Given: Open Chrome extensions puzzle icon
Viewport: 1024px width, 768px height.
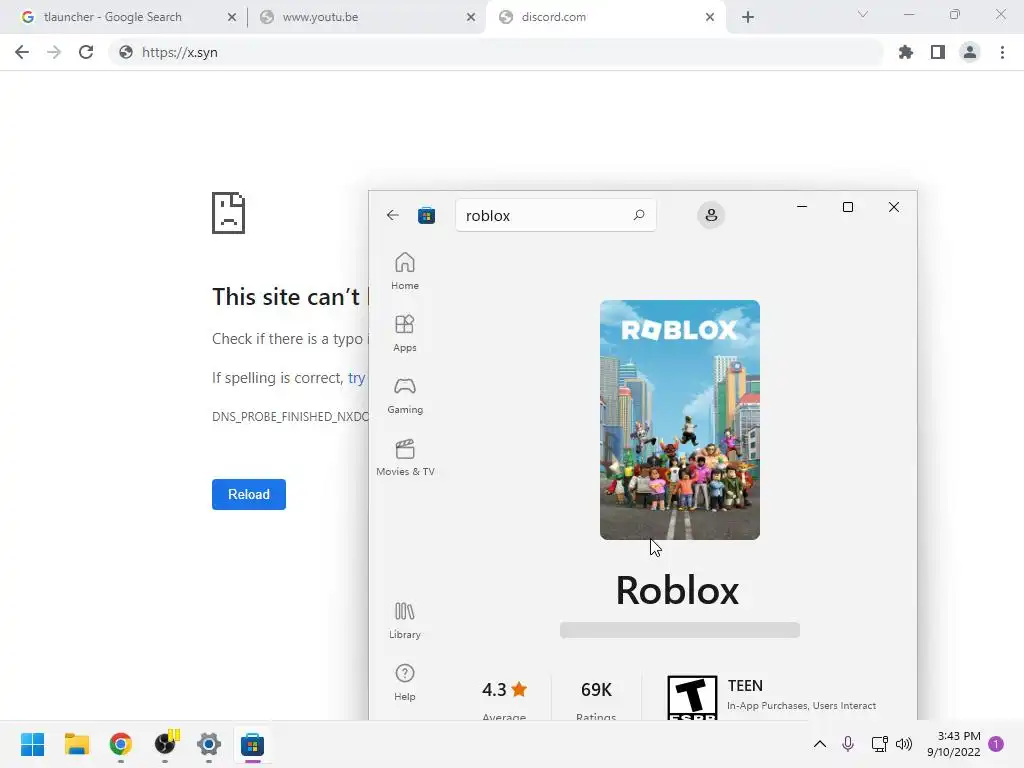Looking at the screenshot, I should pyautogui.click(x=906, y=52).
